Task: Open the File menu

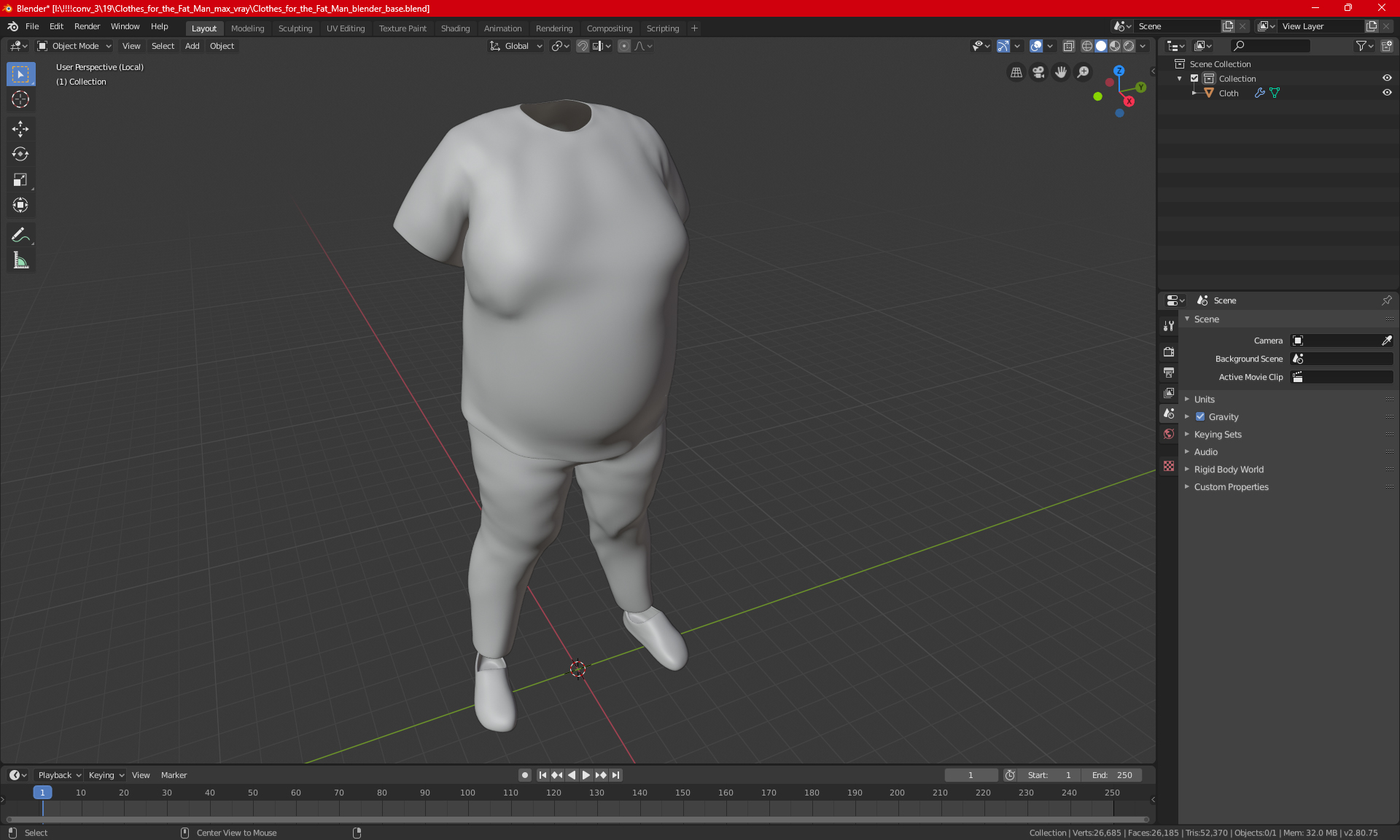Action: (32, 26)
